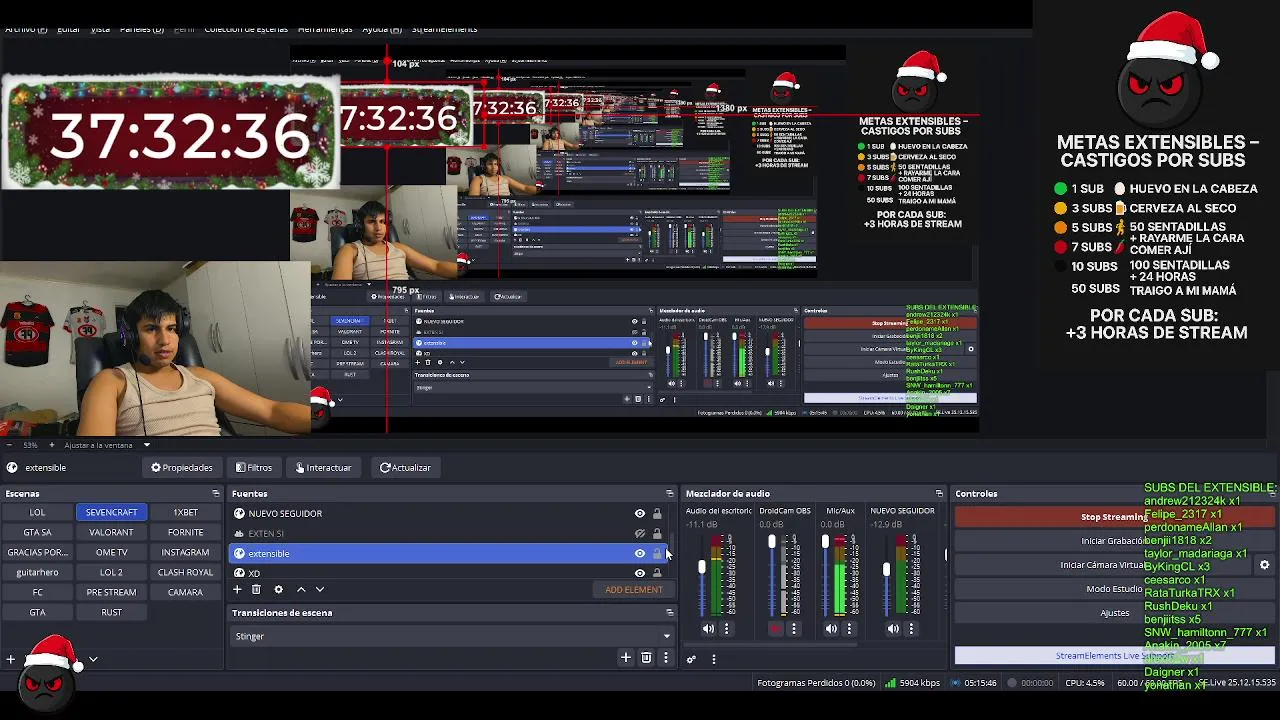Open Mic/Aux channel options menu
Viewport: 1280px width, 720px height.
click(x=850, y=629)
